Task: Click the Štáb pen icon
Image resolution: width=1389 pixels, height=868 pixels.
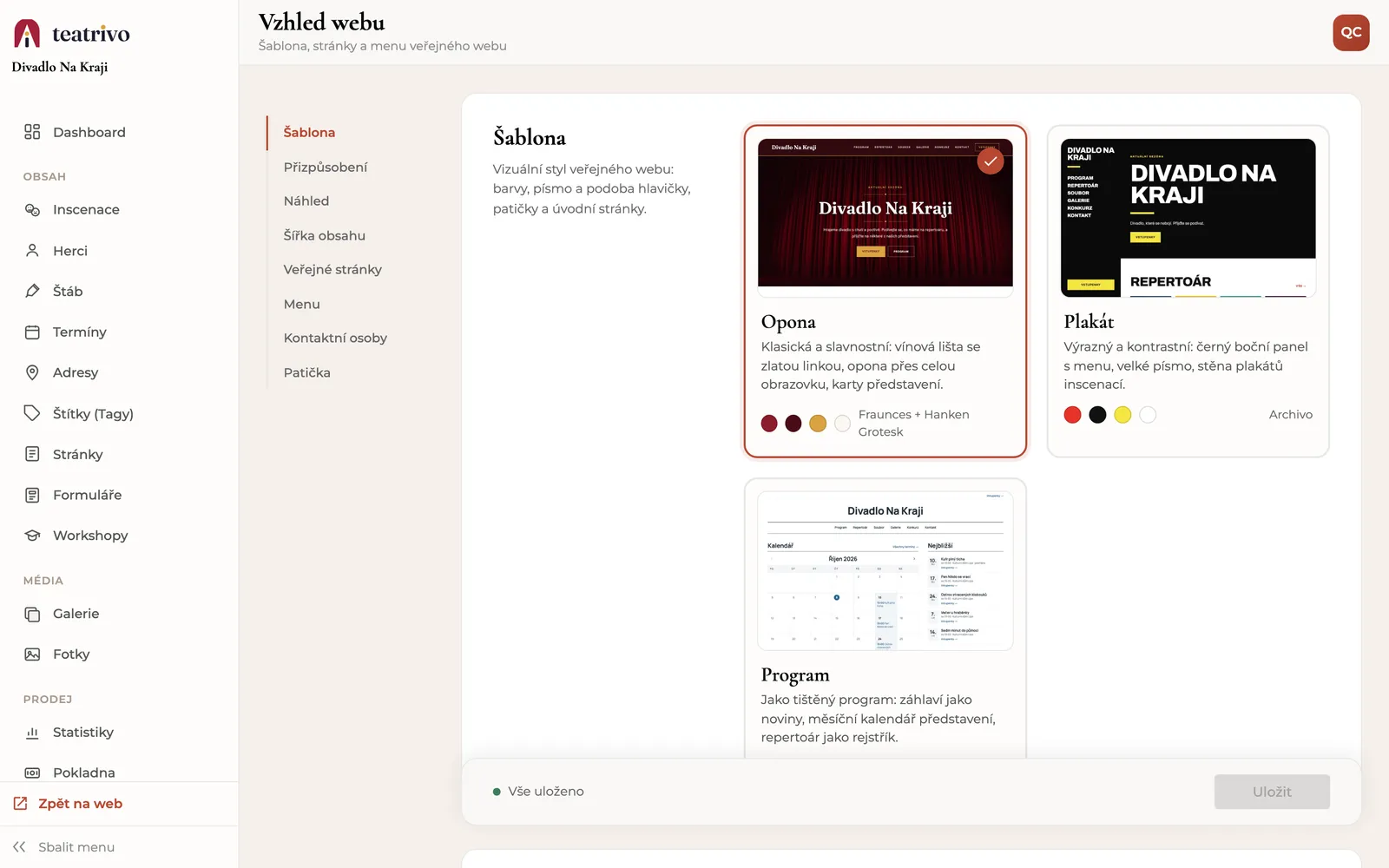Action: pyautogui.click(x=32, y=291)
